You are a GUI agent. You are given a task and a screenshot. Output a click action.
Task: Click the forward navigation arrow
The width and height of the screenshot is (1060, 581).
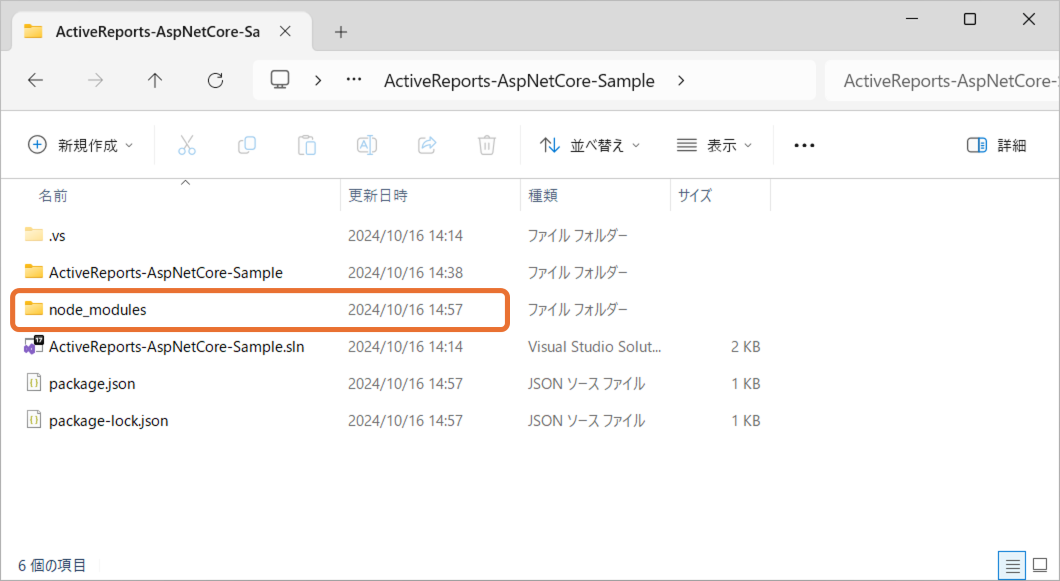point(95,80)
